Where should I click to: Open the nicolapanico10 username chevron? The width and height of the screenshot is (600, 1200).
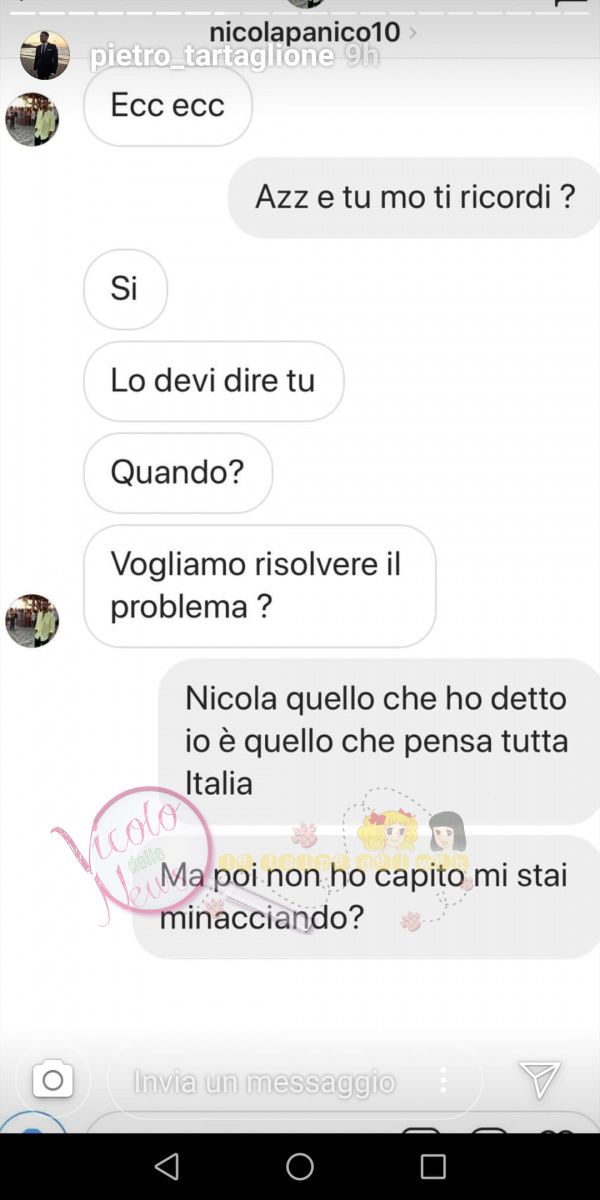click(x=413, y=33)
